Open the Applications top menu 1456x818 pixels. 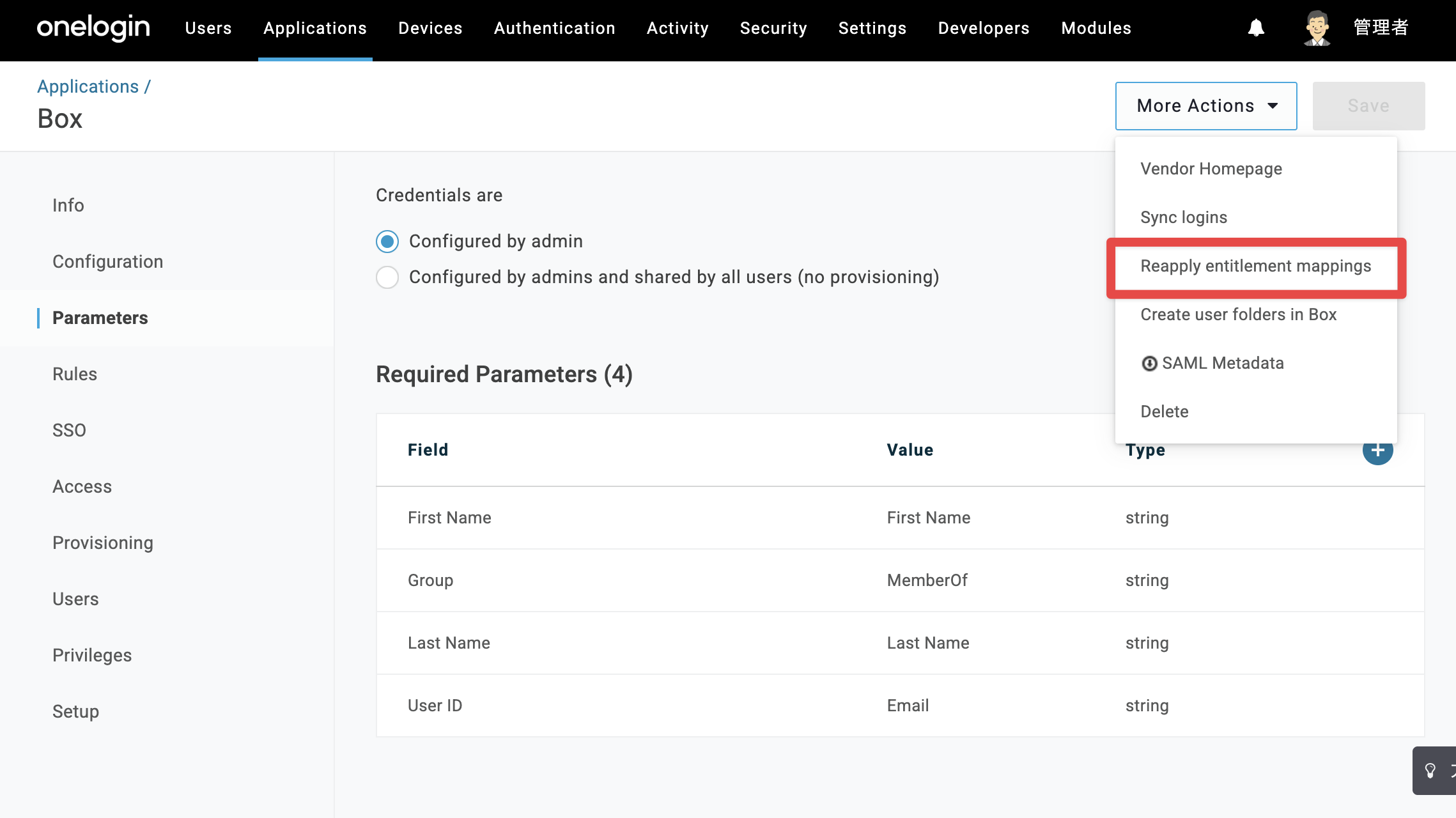[315, 28]
